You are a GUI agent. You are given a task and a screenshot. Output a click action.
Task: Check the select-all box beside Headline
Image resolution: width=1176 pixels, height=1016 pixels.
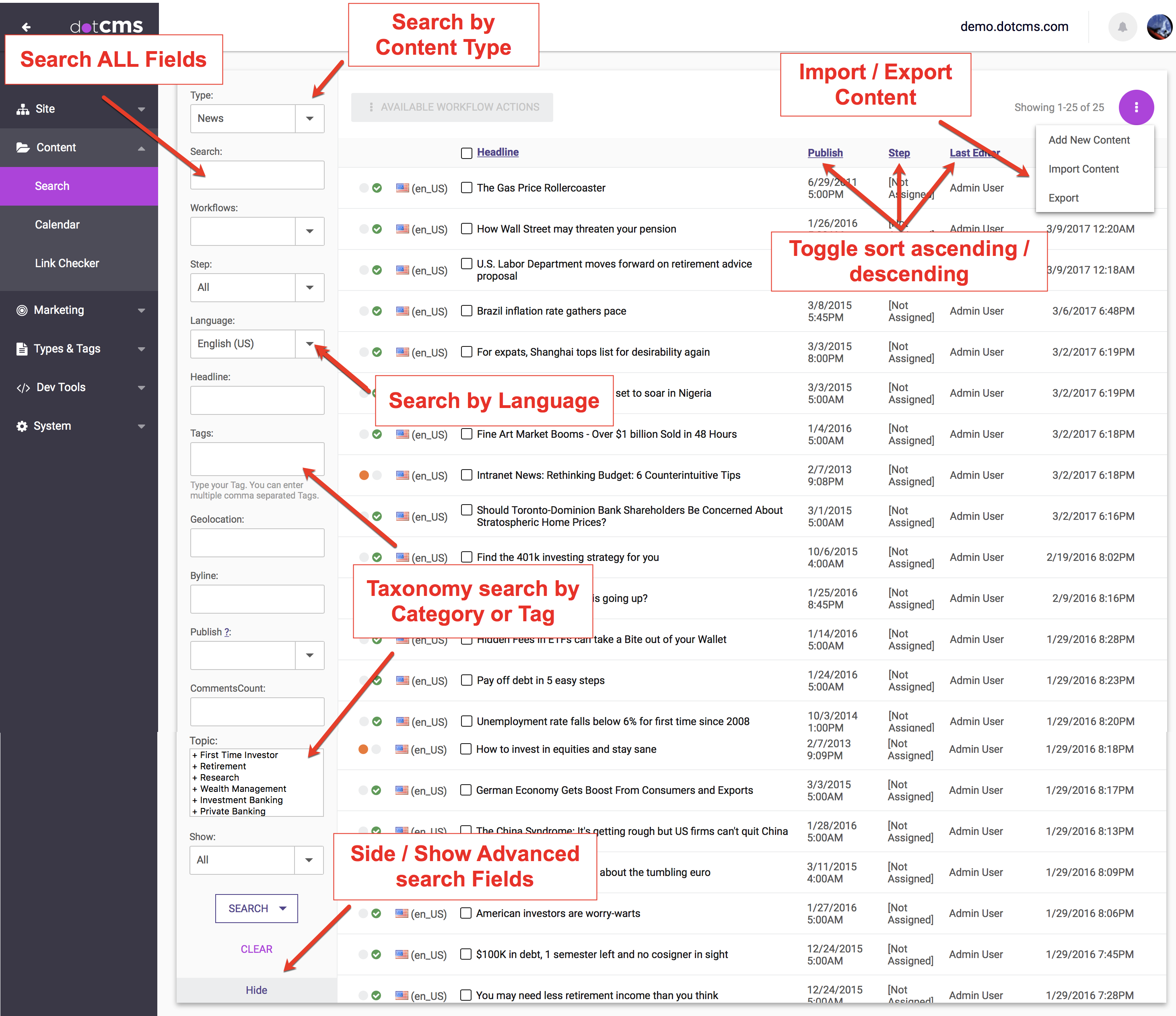467,153
